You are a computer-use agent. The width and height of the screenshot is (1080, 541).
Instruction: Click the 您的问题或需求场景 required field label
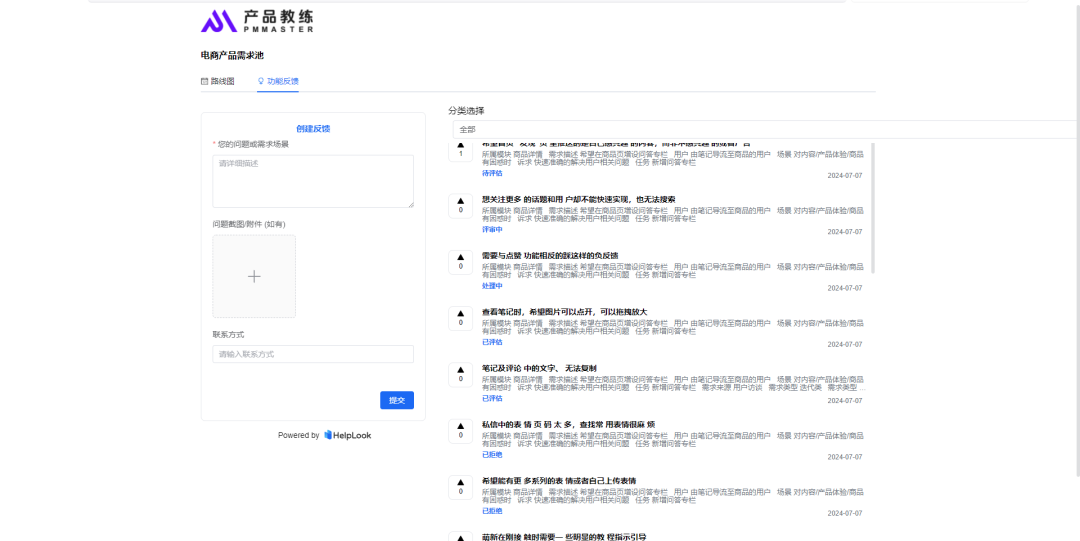click(x=251, y=145)
